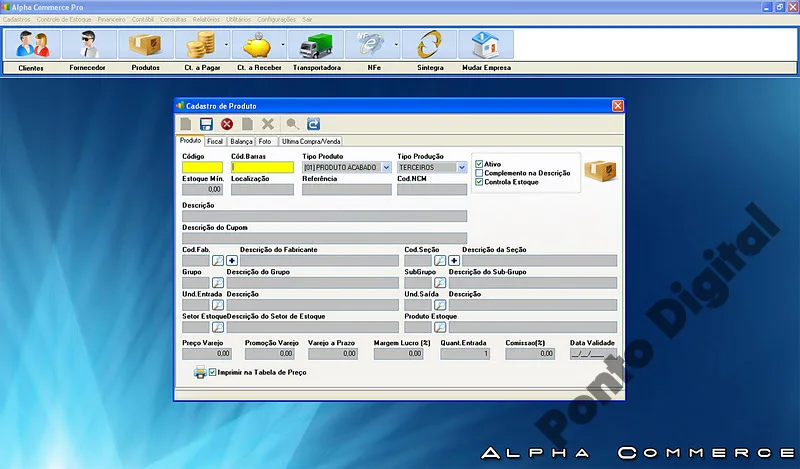
Task: Switch to the Foto tab
Action: (265, 141)
